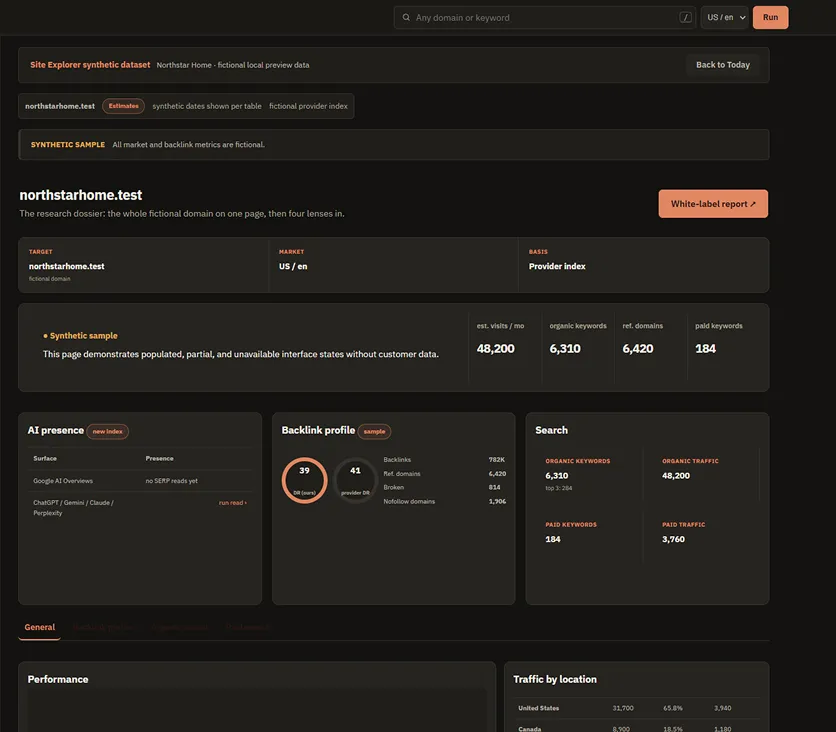Click the 'sample' badge on Backlink profile
Image resolution: width=836 pixels, height=732 pixels.
pyautogui.click(x=374, y=431)
